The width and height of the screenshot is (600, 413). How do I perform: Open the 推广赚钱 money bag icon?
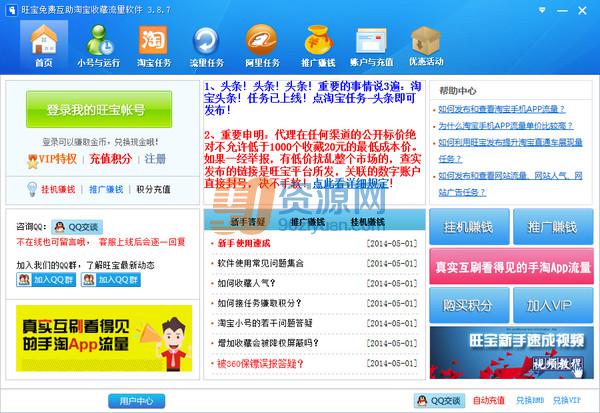318,45
